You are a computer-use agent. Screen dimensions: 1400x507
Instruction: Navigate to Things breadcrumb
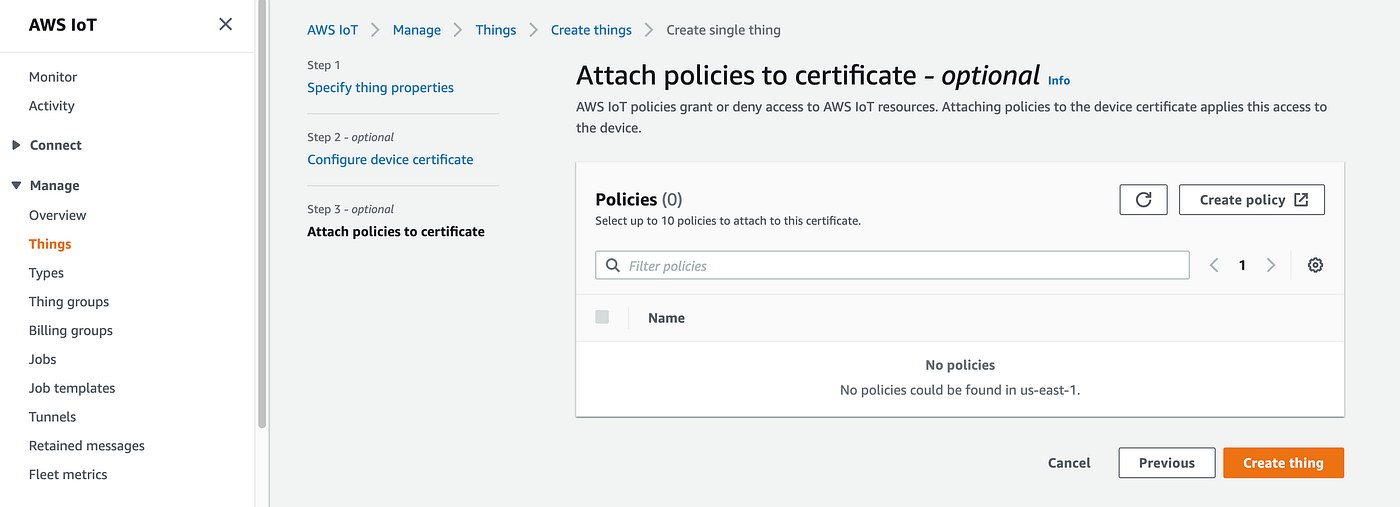pos(496,30)
